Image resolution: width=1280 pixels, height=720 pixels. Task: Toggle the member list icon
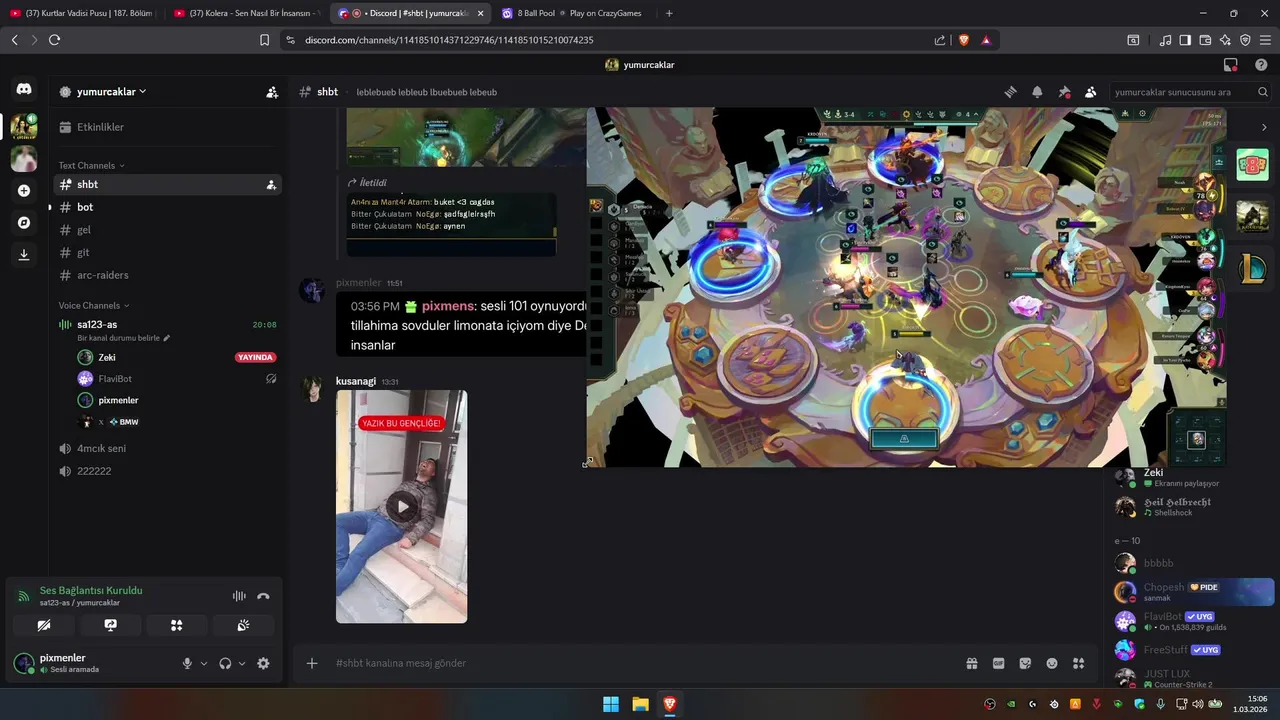[1090, 92]
